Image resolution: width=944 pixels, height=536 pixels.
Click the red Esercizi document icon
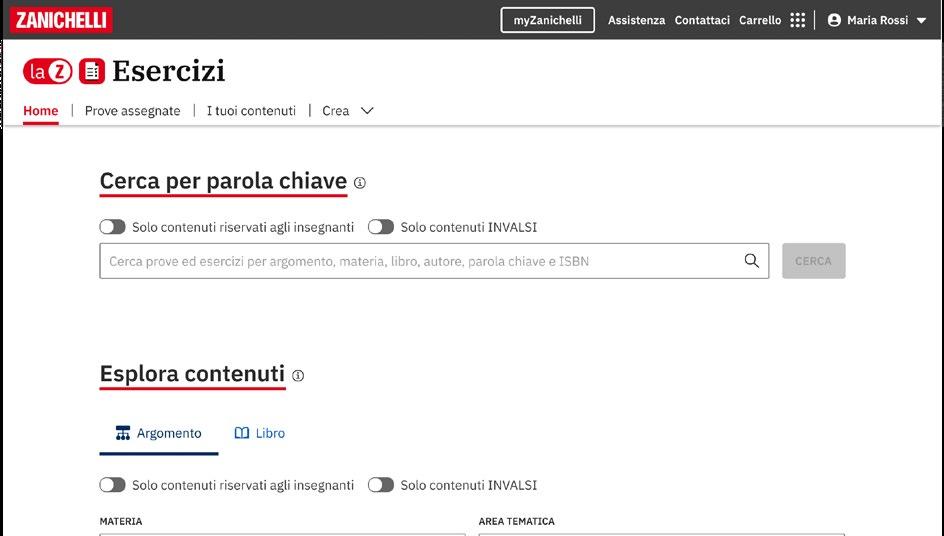pos(92,71)
